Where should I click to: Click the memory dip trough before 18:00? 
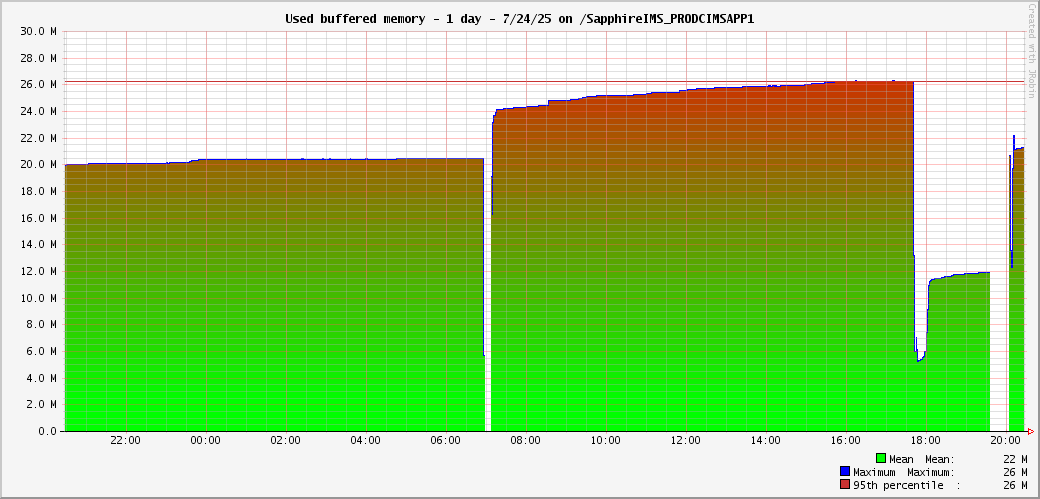pyautogui.click(x=920, y=359)
